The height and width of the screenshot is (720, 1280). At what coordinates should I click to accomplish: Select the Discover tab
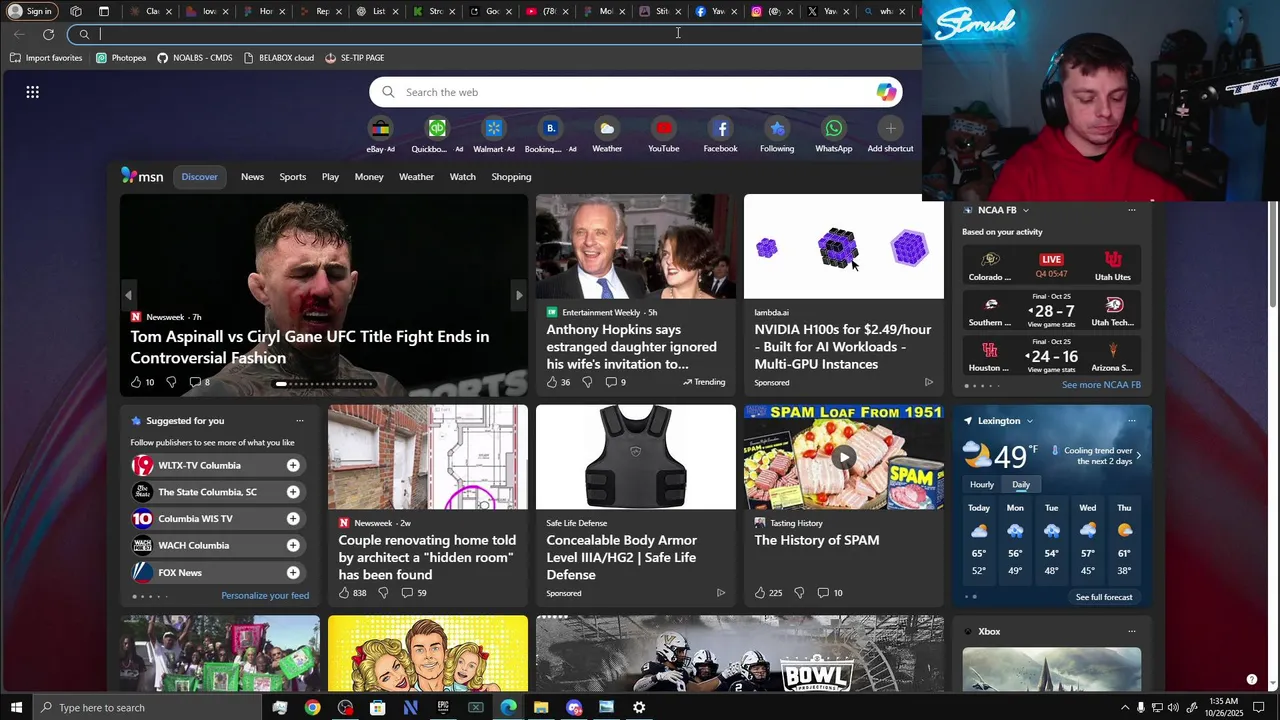coord(199,177)
